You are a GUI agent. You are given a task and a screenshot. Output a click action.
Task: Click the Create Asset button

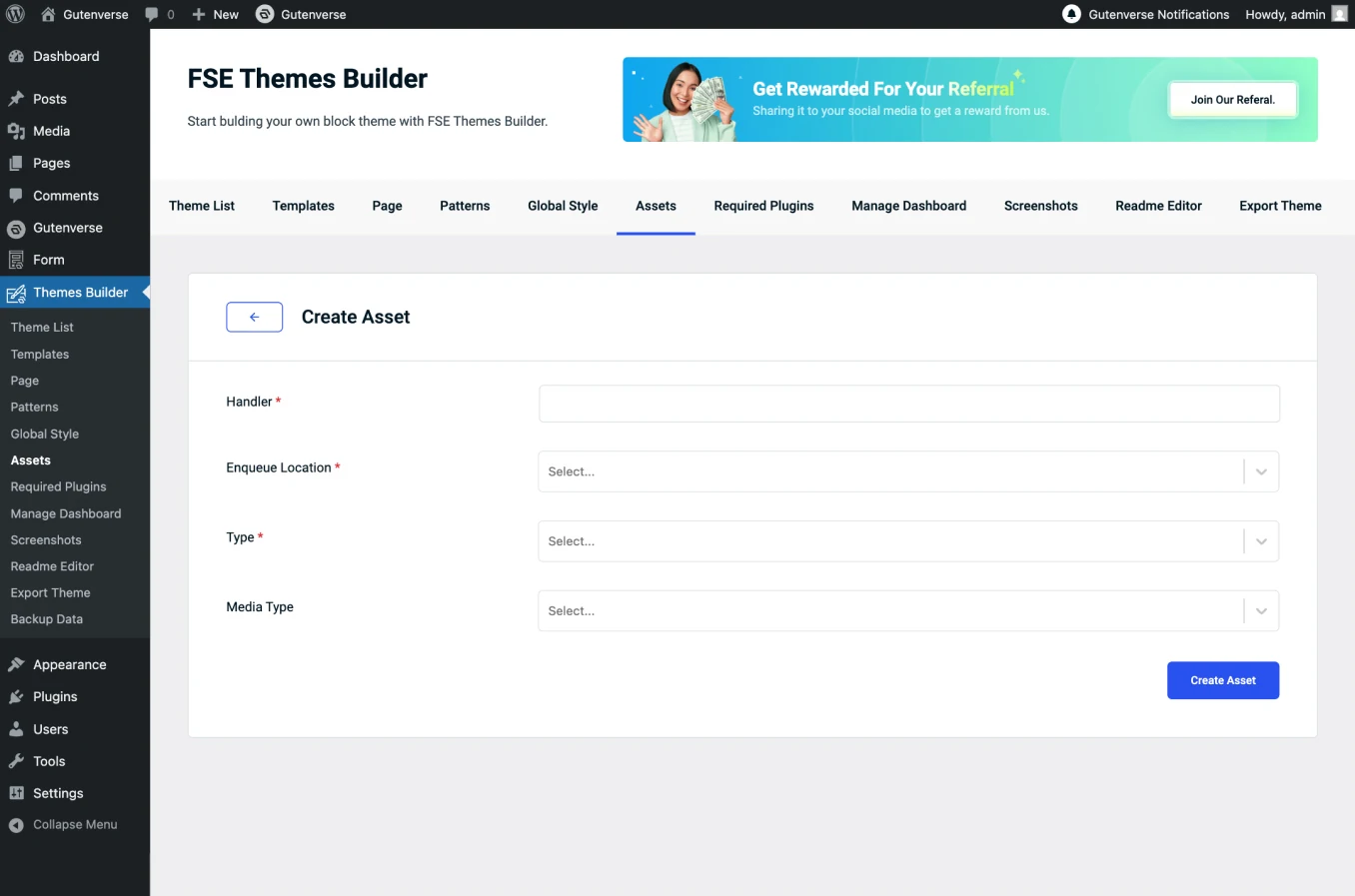coord(1222,680)
